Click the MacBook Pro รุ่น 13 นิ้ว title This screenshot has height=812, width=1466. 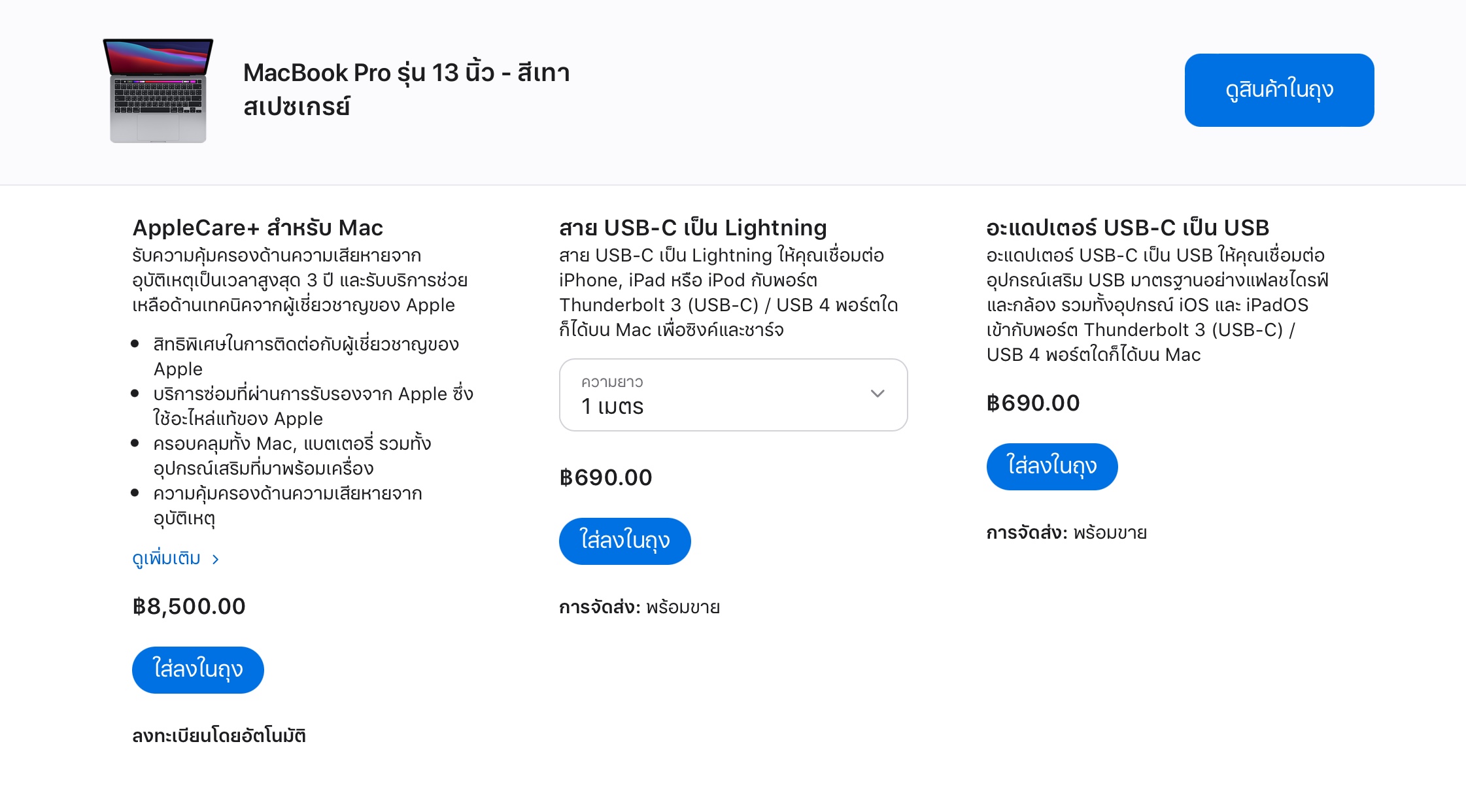(406, 89)
